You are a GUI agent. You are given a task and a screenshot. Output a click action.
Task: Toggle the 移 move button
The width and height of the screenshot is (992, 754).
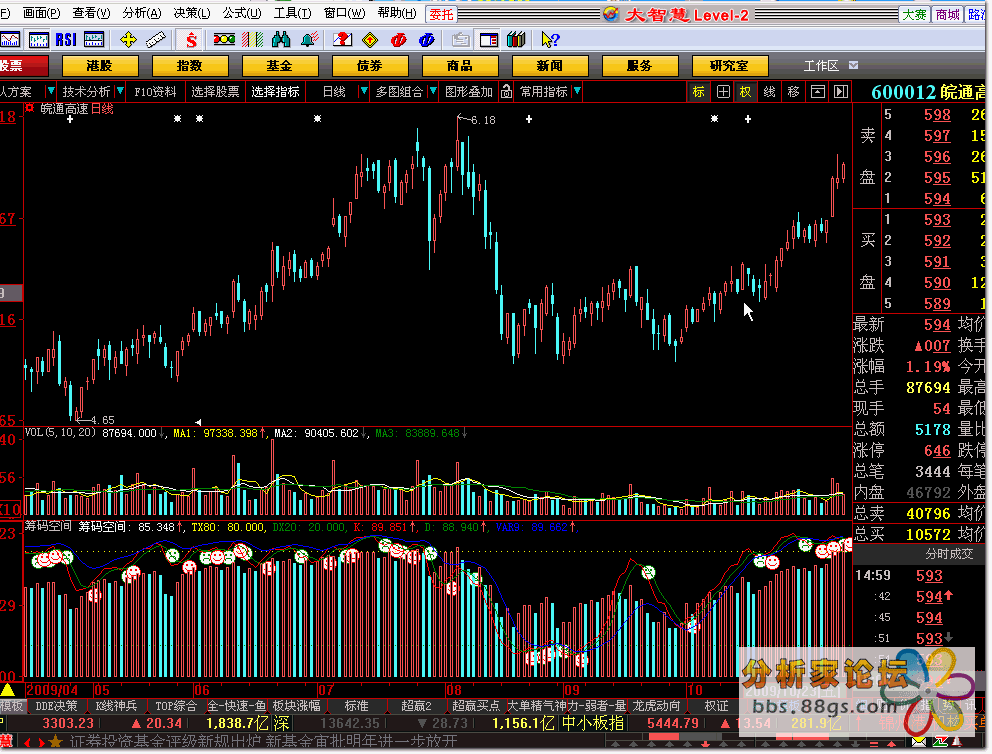(793, 92)
